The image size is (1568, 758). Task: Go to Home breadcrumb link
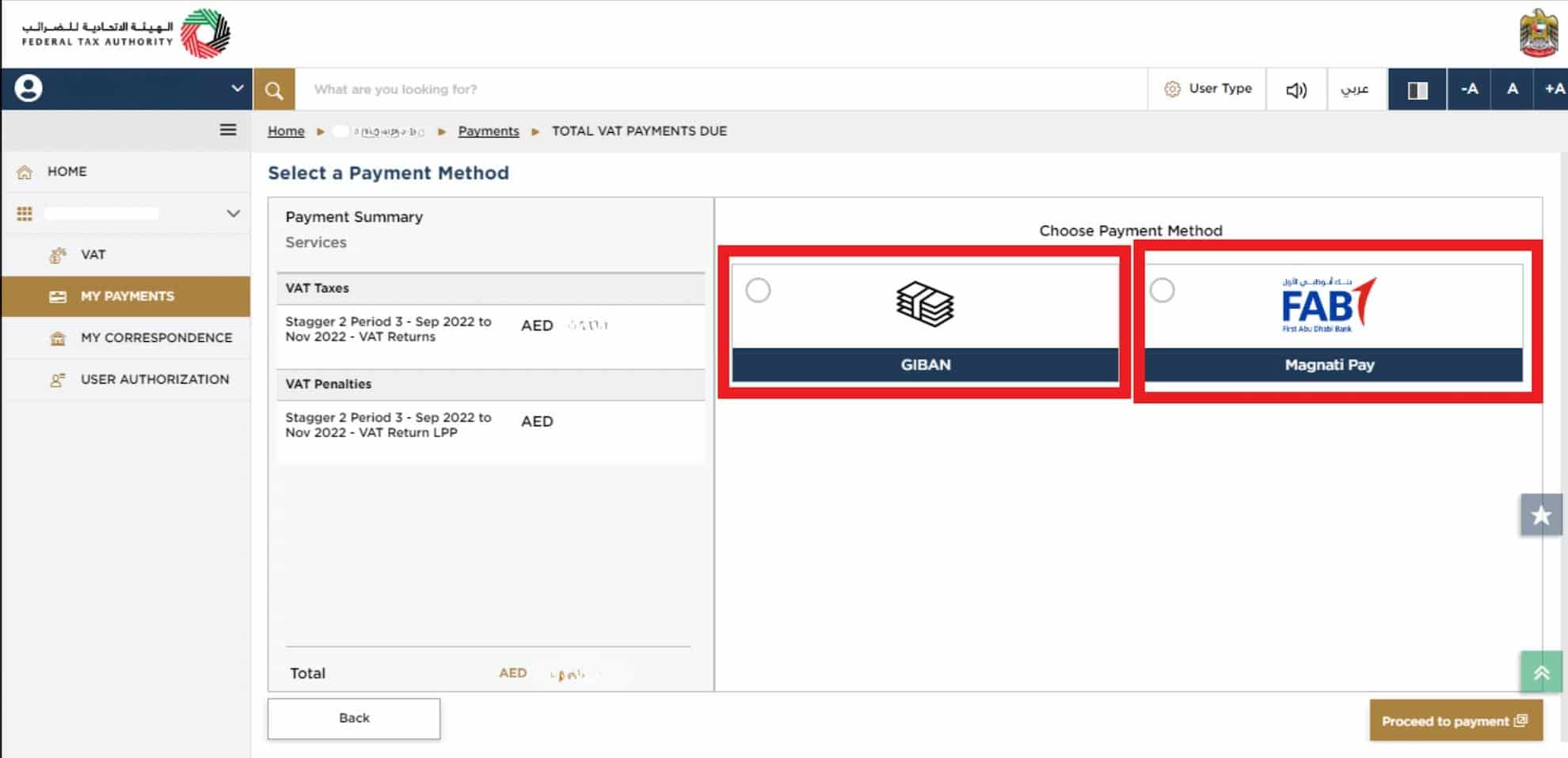[286, 131]
